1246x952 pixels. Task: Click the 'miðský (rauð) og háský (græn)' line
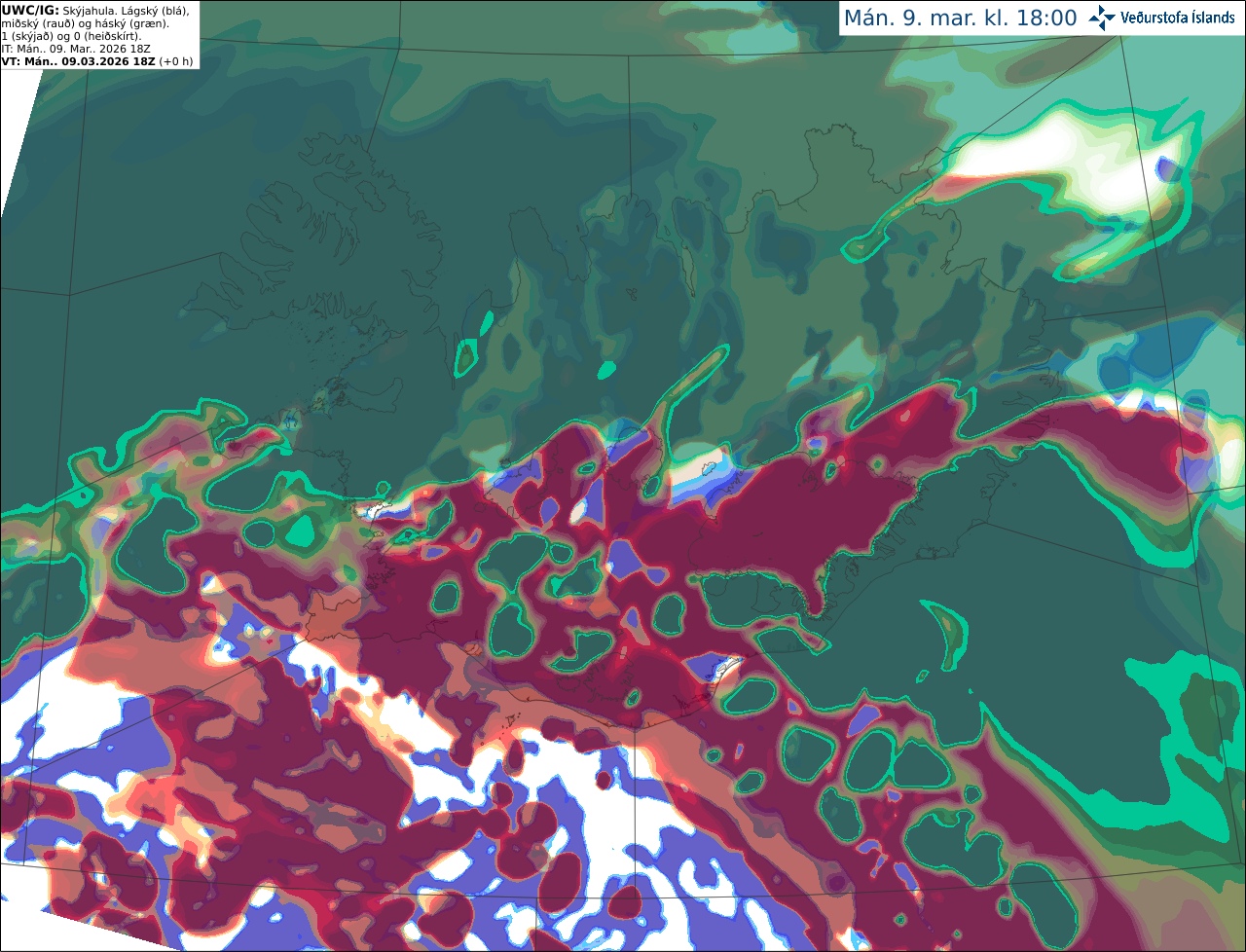click(x=85, y=23)
